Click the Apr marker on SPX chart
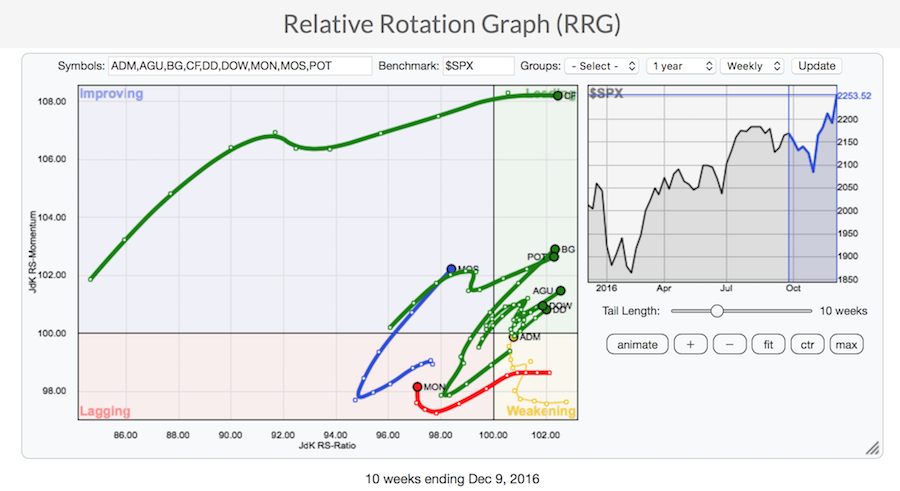 coord(664,288)
